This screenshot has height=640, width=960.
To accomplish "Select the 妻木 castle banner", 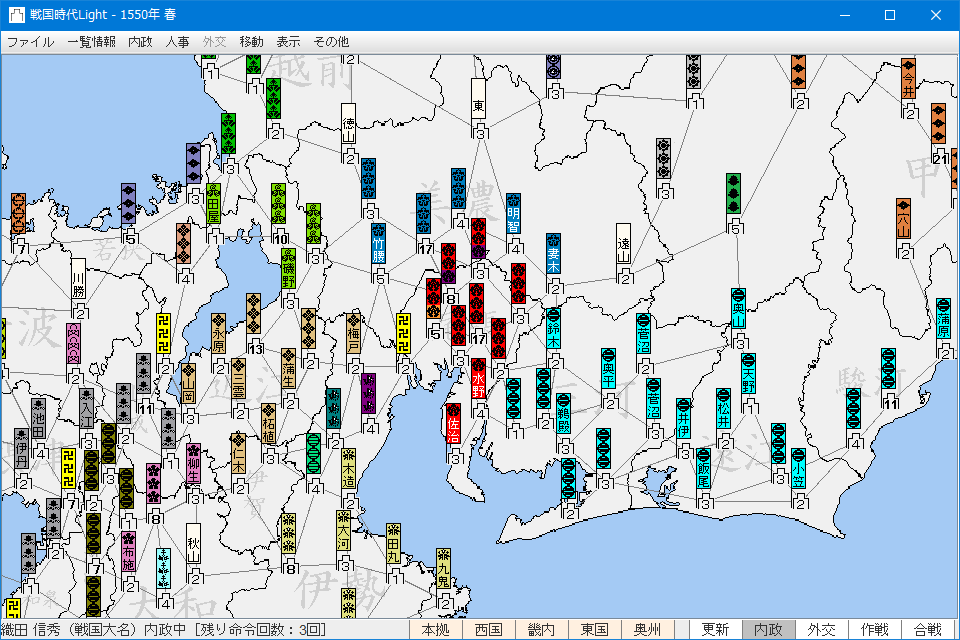I will pos(553,254).
